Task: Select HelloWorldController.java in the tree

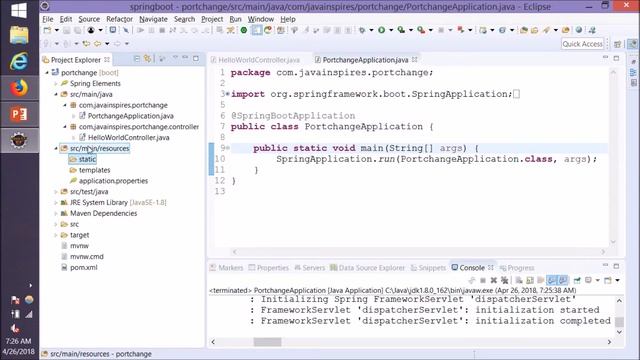Action: coord(129,138)
